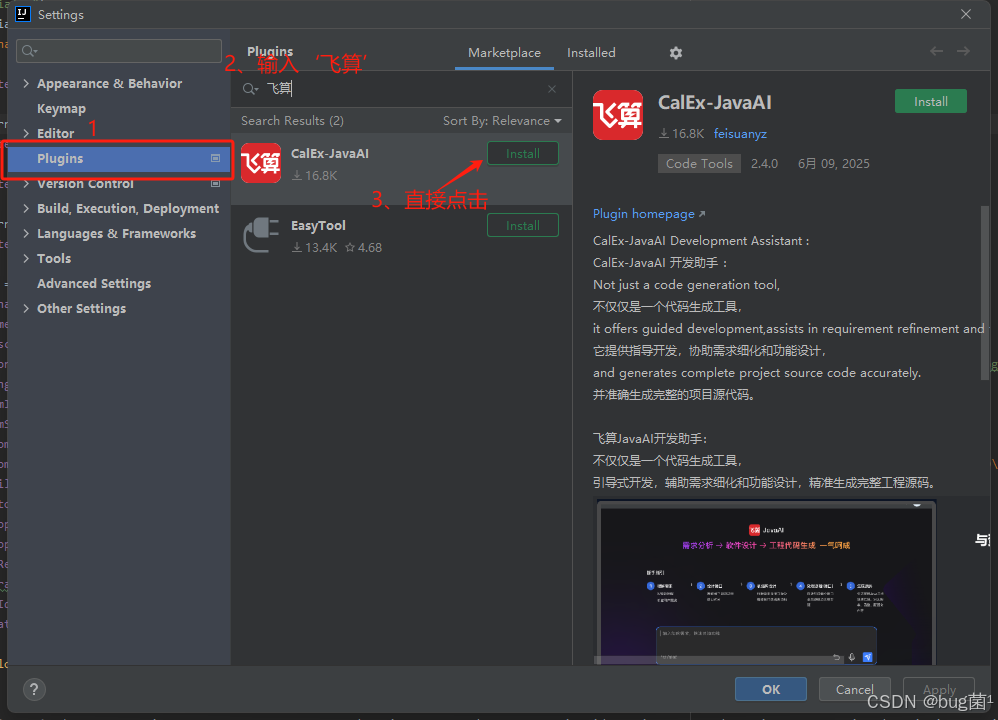Click the large CalEx-JavaAI logo in details
Viewport: 998px width, 720px height.
(617, 115)
